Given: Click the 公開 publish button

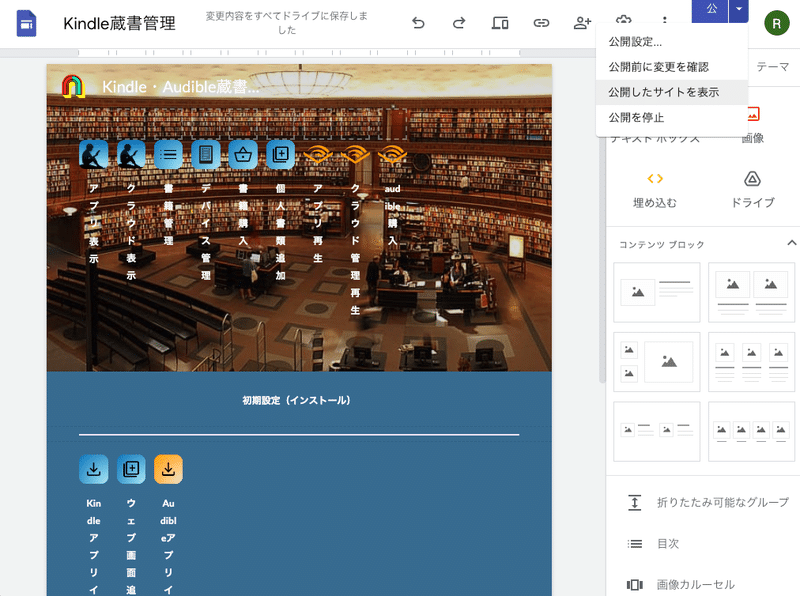Looking at the screenshot, I should pos(710,10).
